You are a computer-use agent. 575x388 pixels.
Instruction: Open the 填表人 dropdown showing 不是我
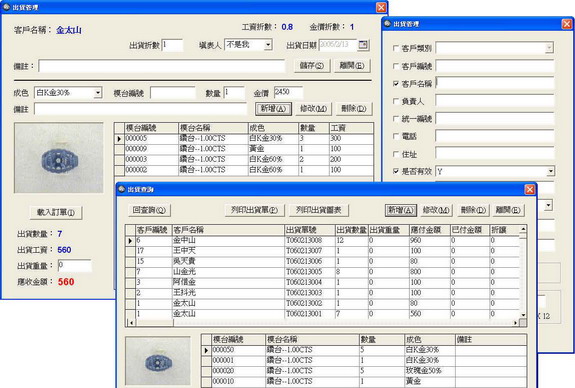pyautogui.click(x=268, y=45)
